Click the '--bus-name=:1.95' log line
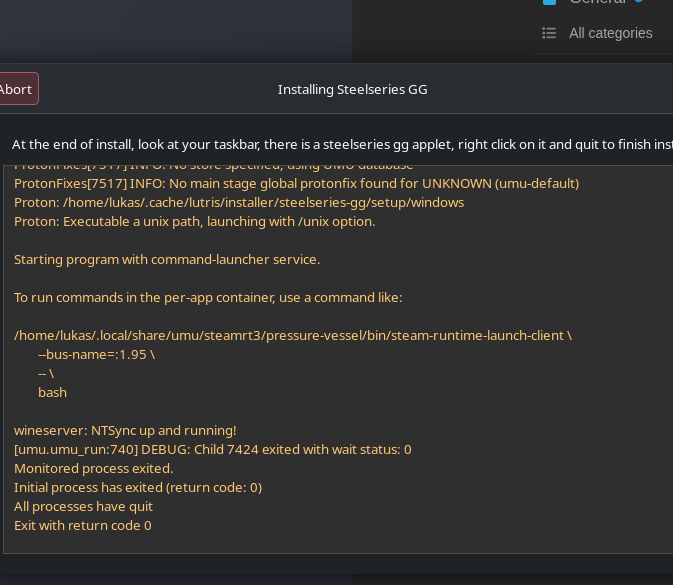Image resolution: width=673 pixels, height=585 pixels. (x=97, y=355)
